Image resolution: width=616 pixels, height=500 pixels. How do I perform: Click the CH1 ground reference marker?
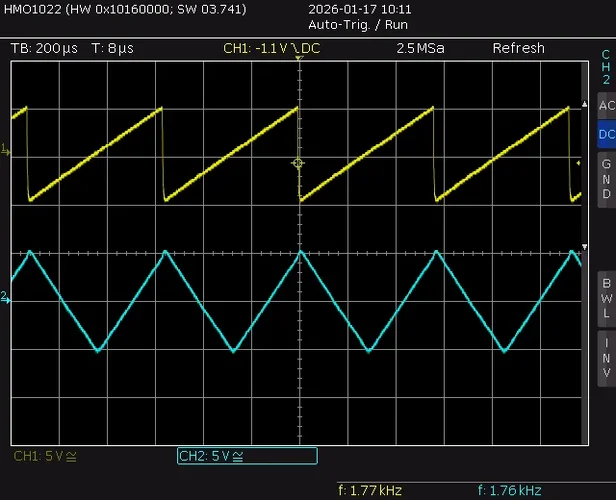point(6,150)
